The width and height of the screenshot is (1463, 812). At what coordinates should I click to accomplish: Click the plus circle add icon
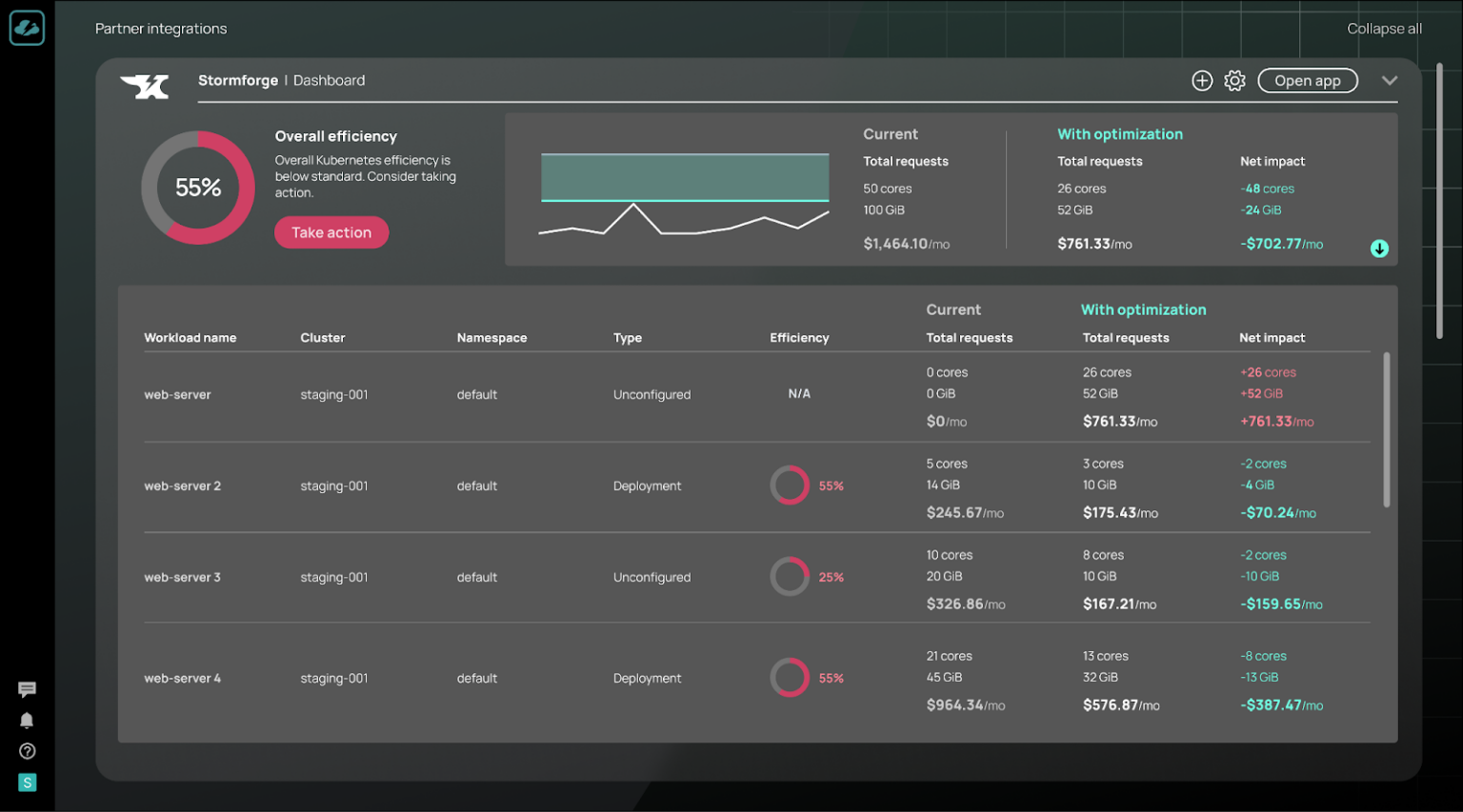[1202, 81]
